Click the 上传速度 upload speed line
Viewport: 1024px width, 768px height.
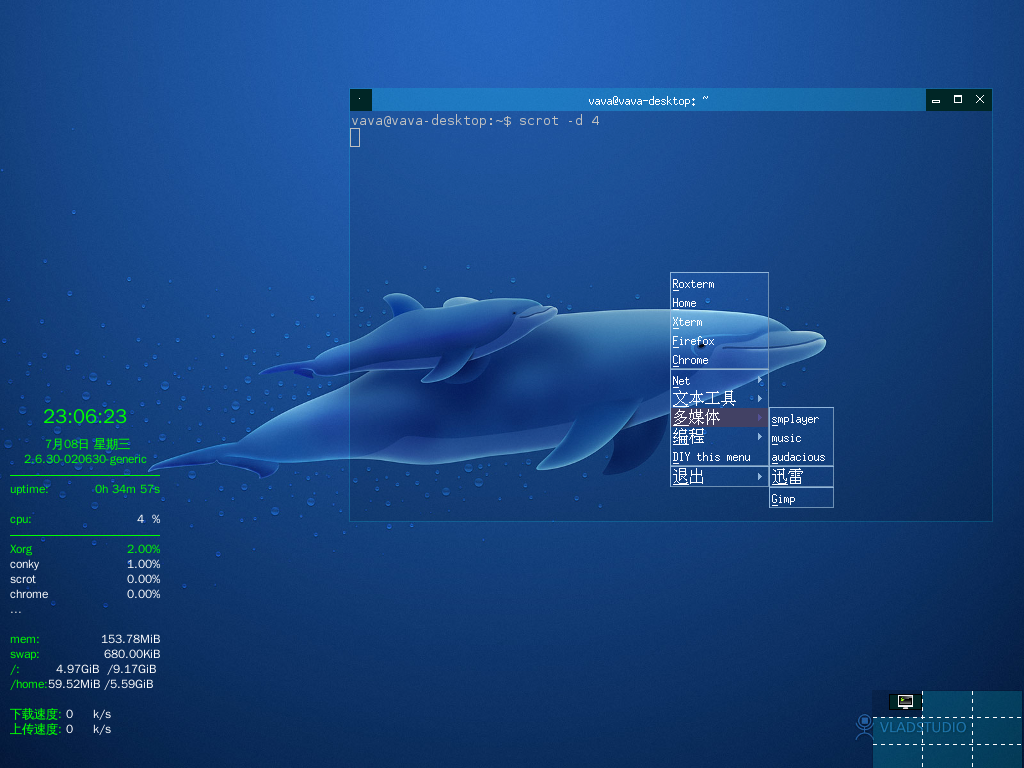coord(61,729)
